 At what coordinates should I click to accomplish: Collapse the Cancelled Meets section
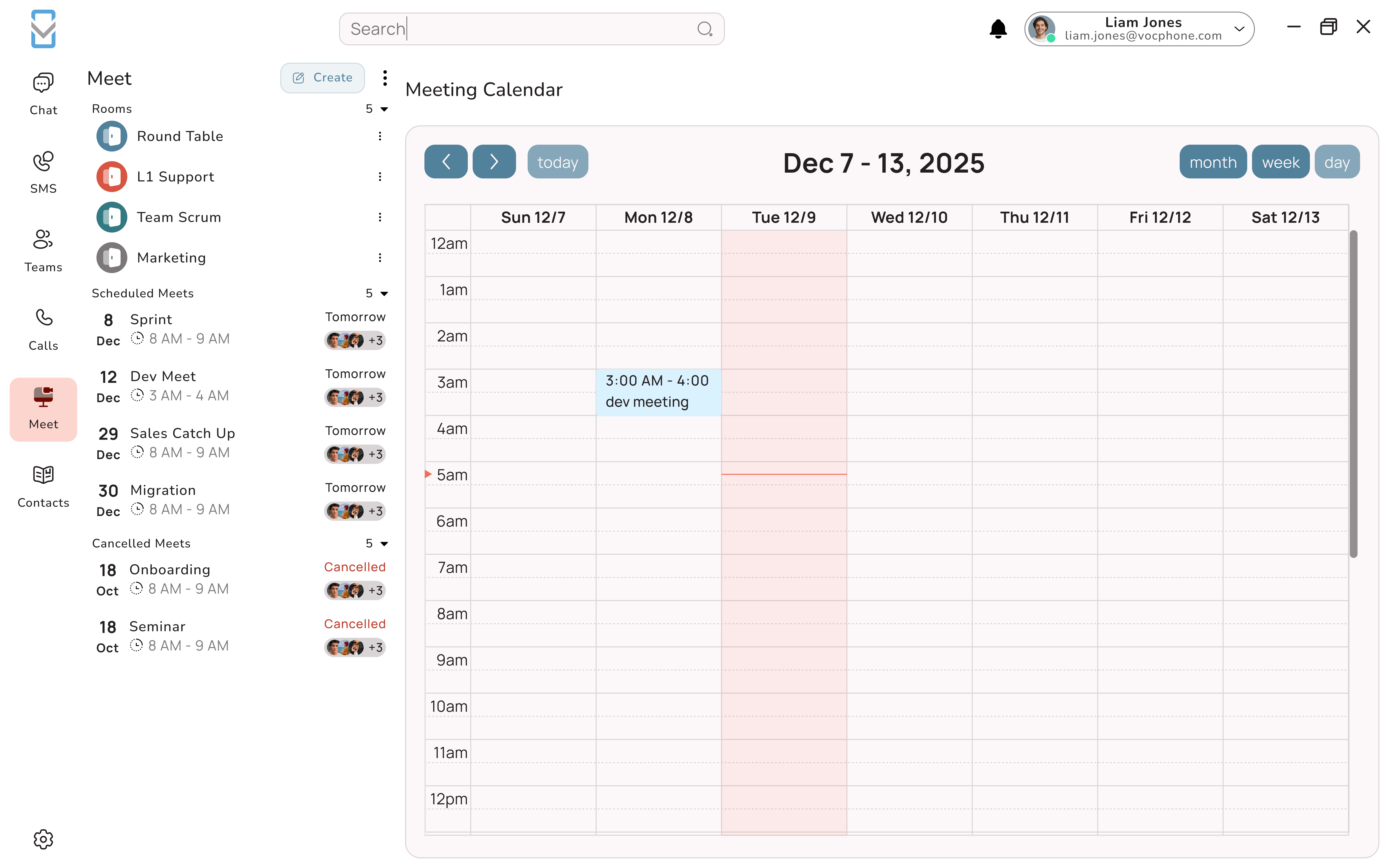coord(384,544)
